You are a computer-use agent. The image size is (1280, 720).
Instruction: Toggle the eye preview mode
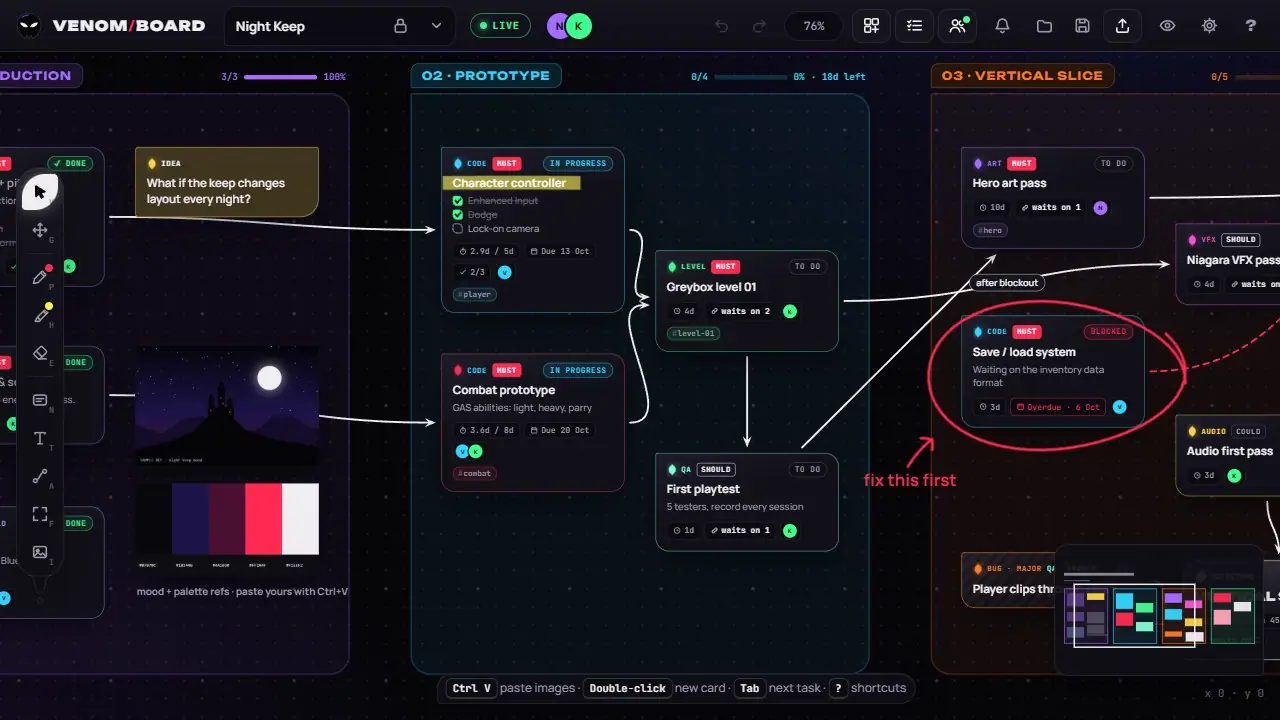point(1167,26)
